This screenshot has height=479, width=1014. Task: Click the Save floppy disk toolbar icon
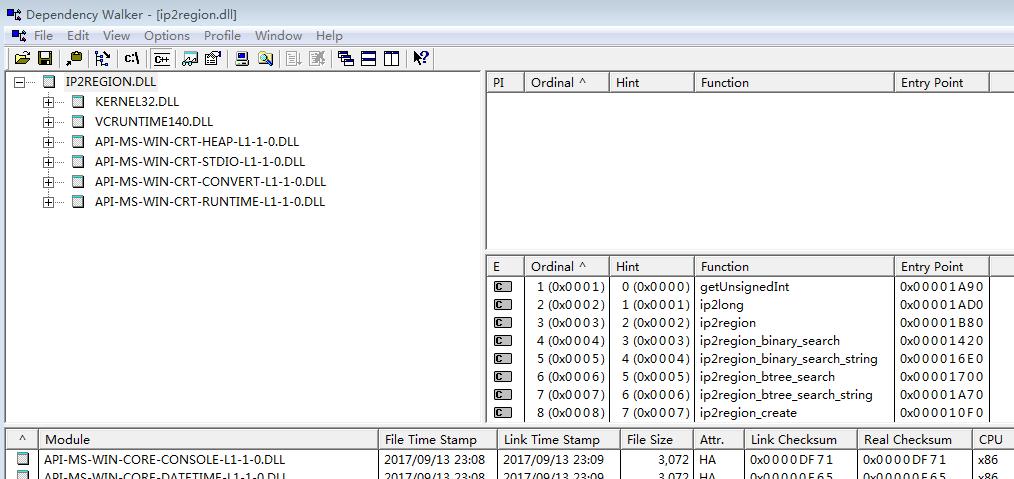click(x=45, y=59)
